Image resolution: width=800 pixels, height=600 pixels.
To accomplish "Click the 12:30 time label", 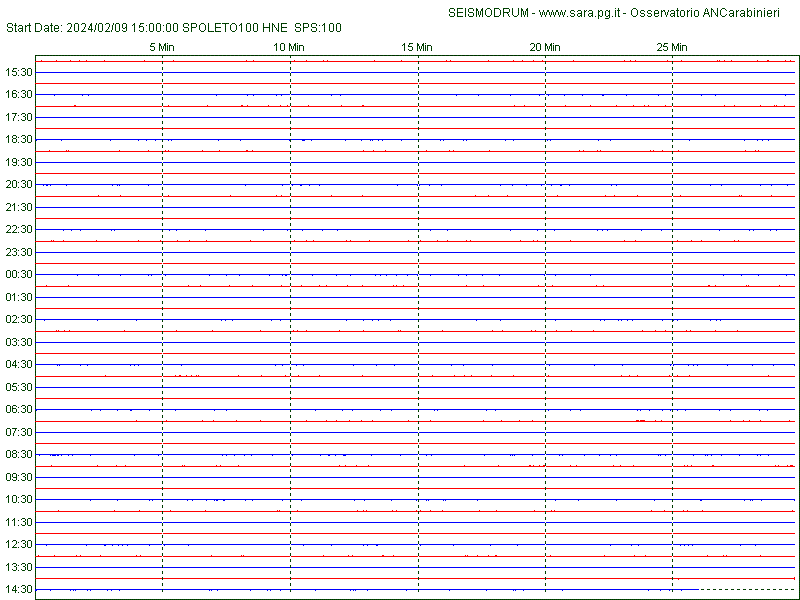I will [19, 544].
